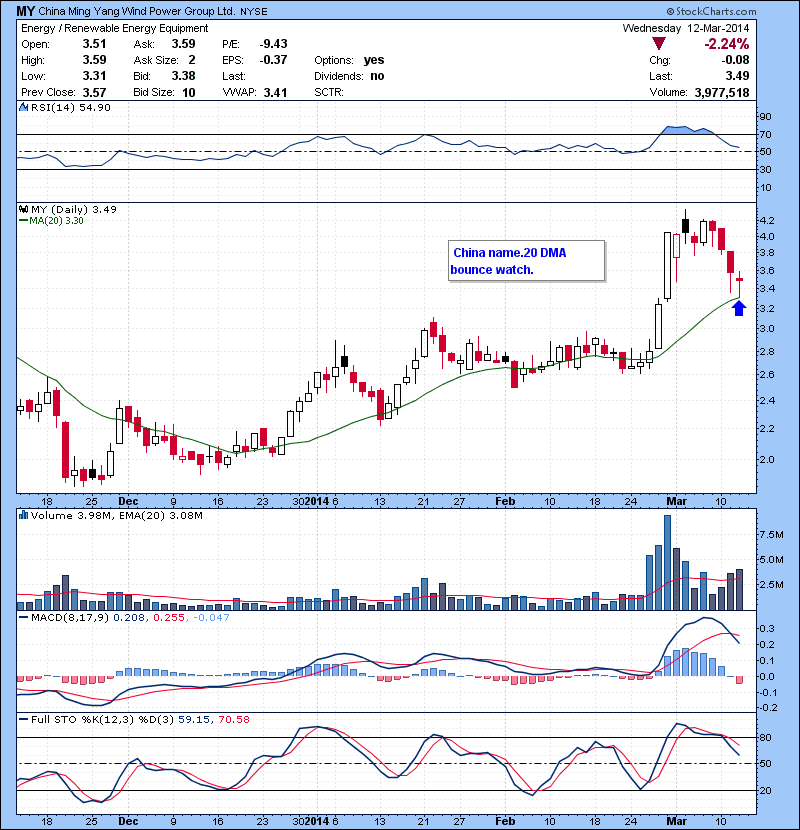Click the Prev Close value 3.57
This screenshot has width=800, height=830.
(x=94, y=92)
